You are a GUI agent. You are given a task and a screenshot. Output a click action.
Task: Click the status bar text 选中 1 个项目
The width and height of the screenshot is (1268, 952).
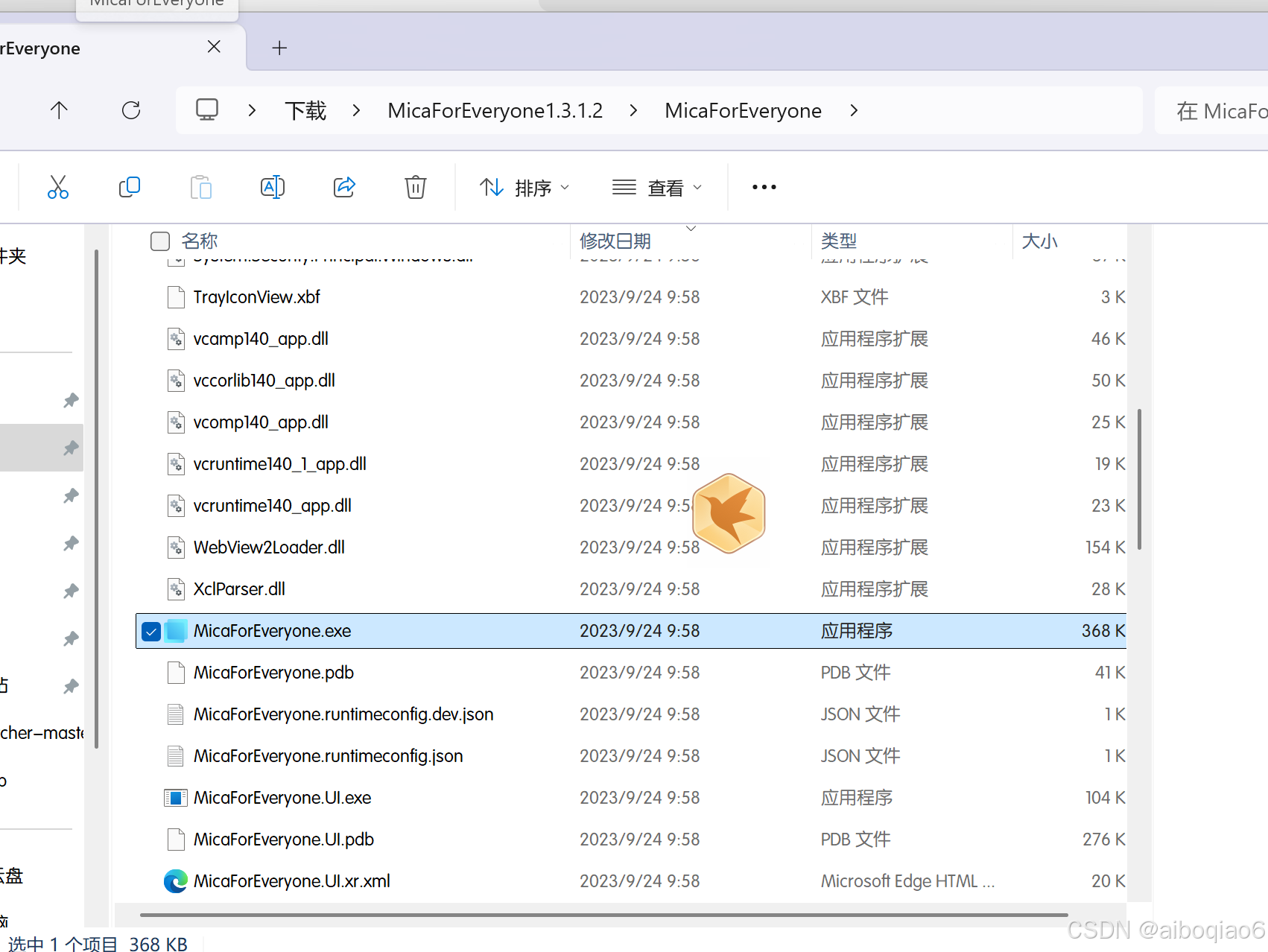[63, 944]
